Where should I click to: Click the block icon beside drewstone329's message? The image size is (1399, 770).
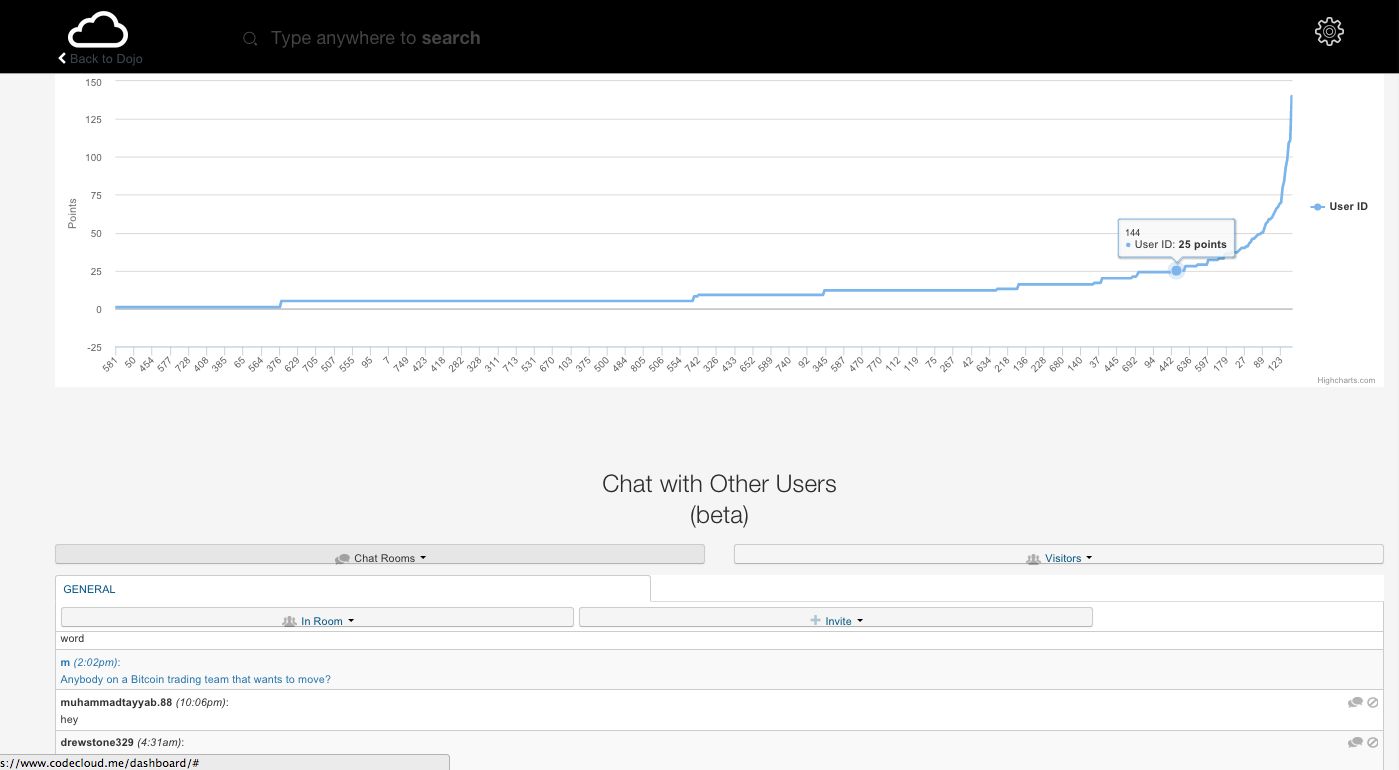point(1373,742)
